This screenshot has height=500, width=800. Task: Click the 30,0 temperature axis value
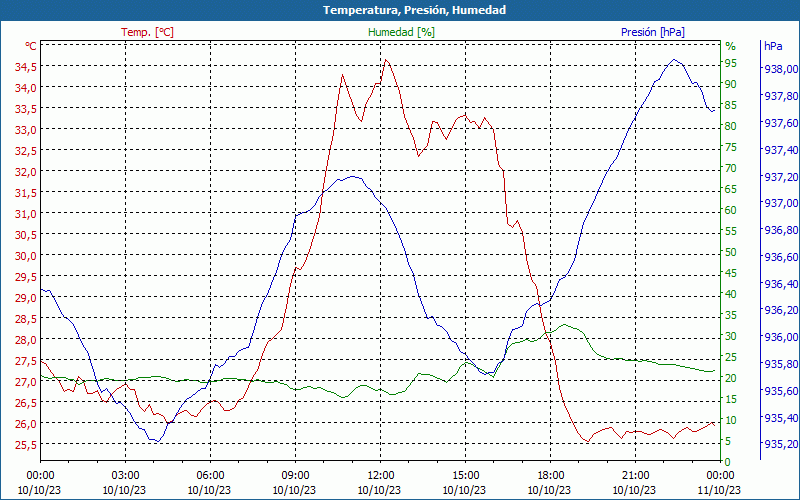[24, 256]
